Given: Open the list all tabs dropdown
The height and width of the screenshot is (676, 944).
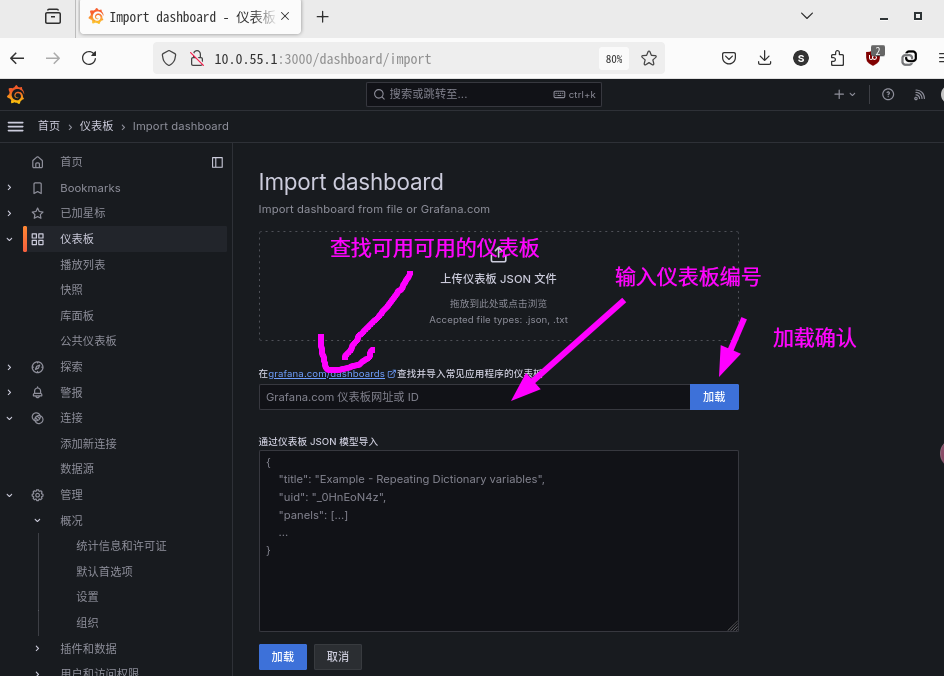Looking at the screenshot, I should [x=807, y=16].
